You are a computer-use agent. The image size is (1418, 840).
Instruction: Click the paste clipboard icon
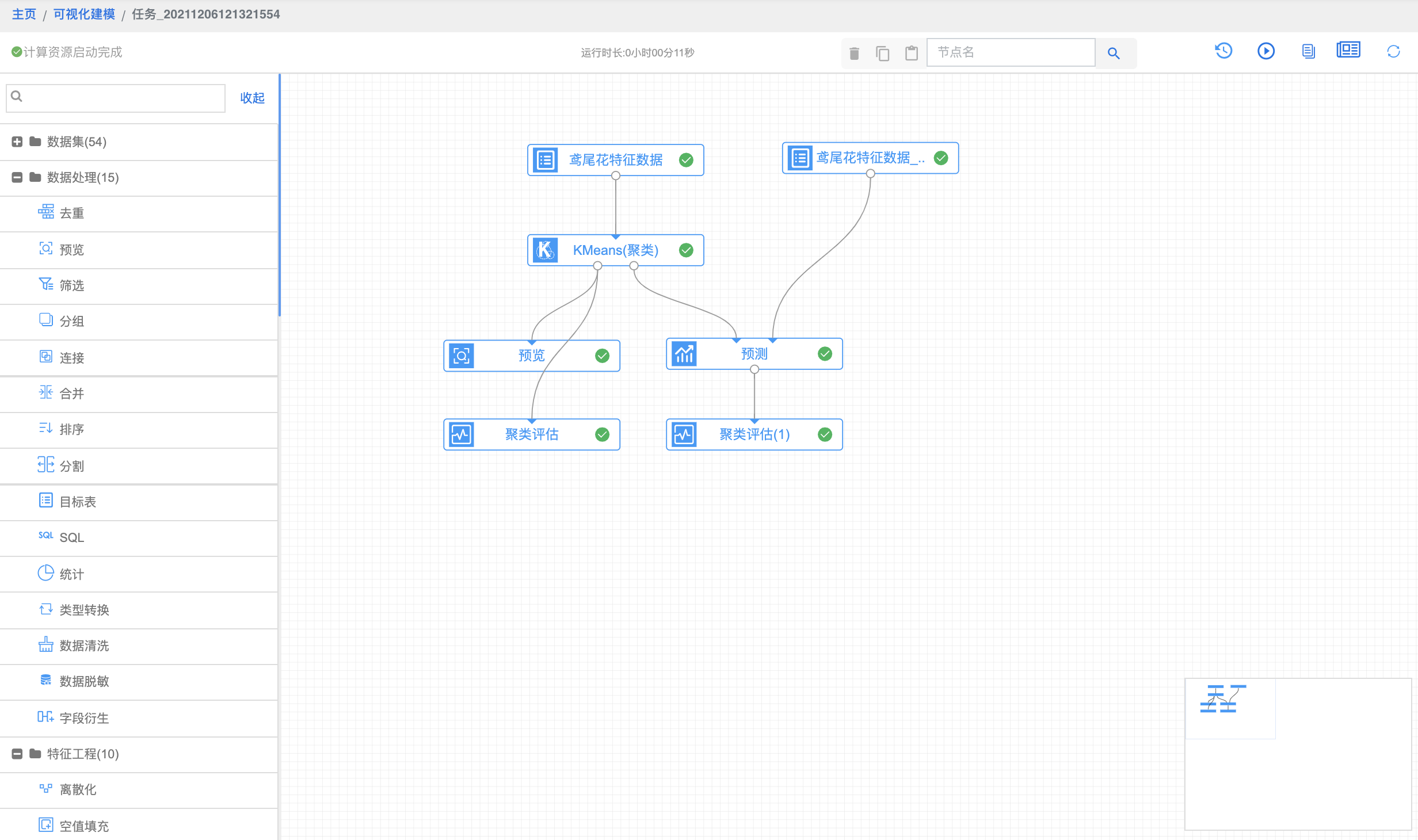pyautogui.click(x=911, y=53)
